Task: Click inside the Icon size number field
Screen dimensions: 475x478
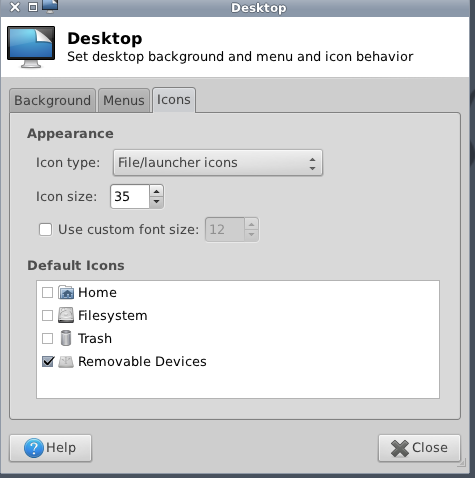Action: point(130,197)
